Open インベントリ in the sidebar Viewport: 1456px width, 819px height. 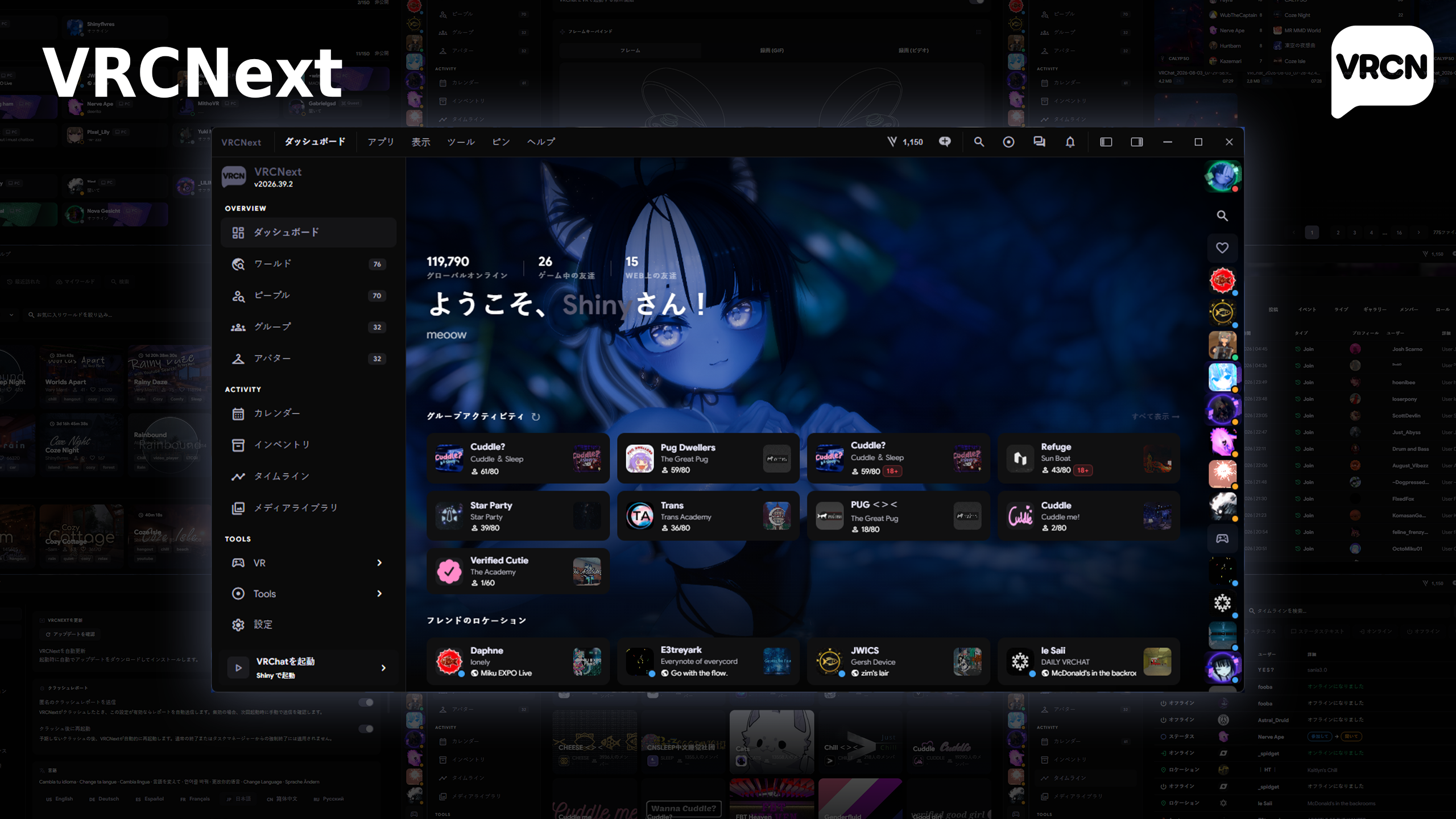(x=308, y=445)
